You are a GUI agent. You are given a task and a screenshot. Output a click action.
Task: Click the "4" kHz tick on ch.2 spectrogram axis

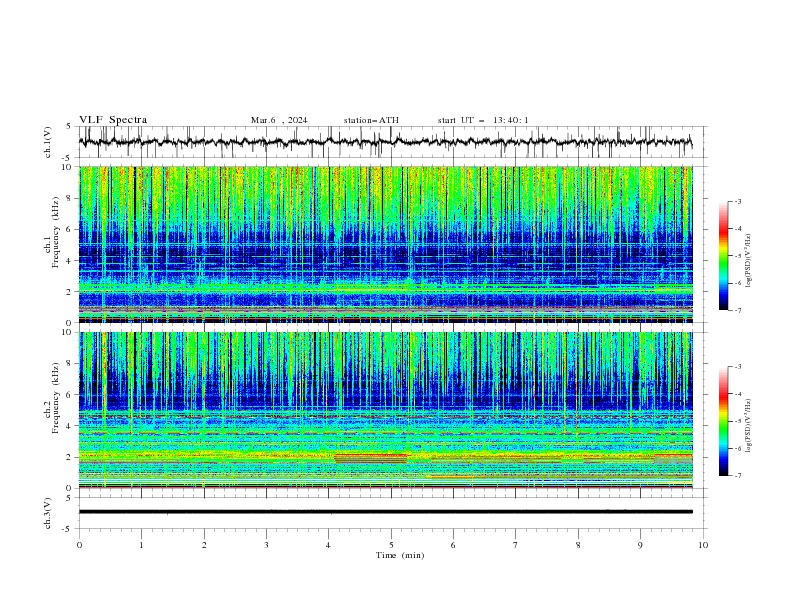tap(71, 426)
